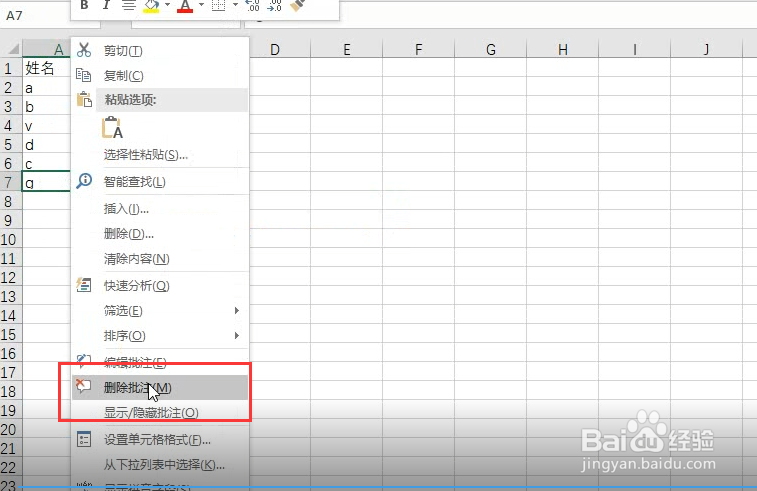Click the format cells icon
The height and width of the screenshot is (491, 757).
tap(84, 439)
